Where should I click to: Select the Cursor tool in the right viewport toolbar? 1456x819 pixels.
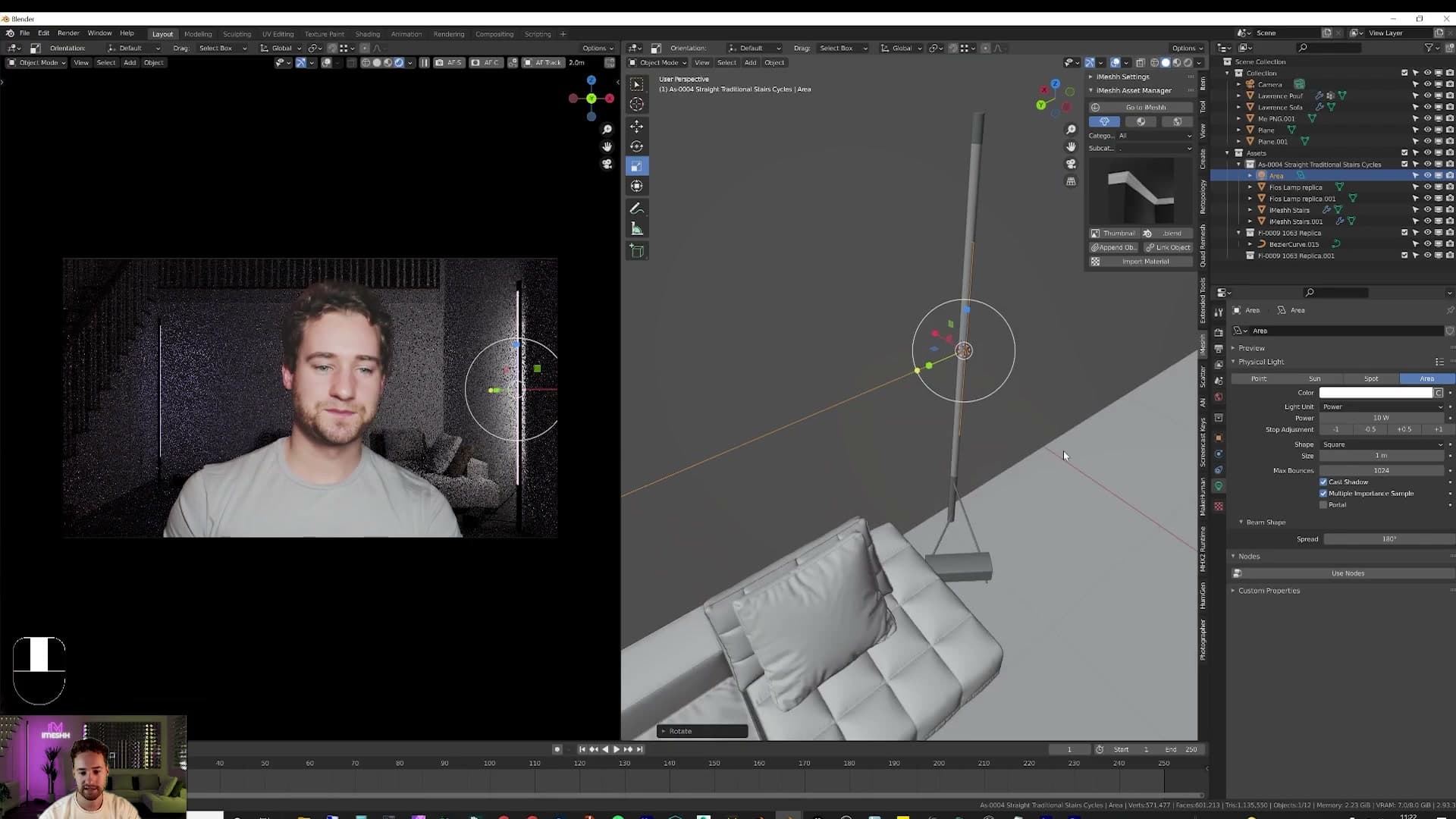tap(637, 105)
